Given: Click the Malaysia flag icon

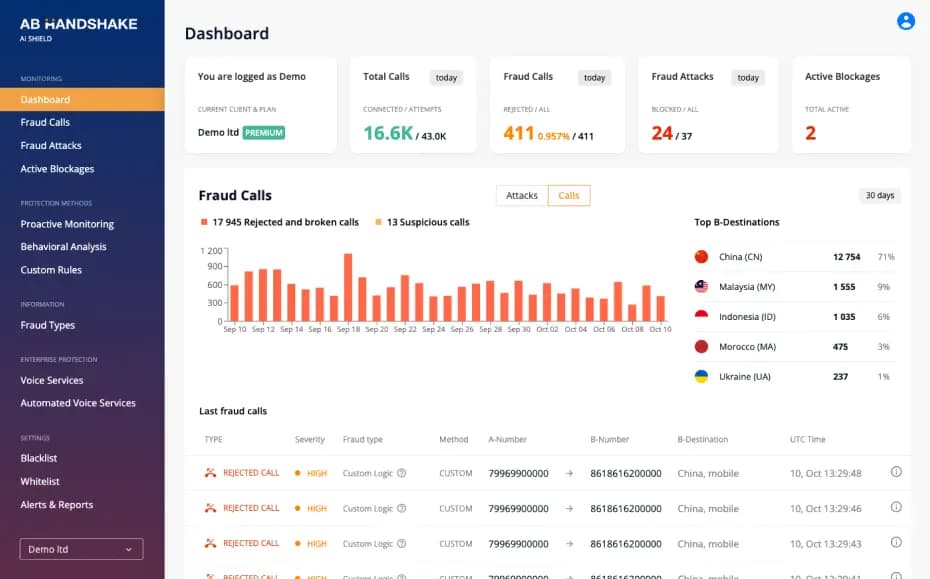Looking at the screenshot, I should click(701, 287).
